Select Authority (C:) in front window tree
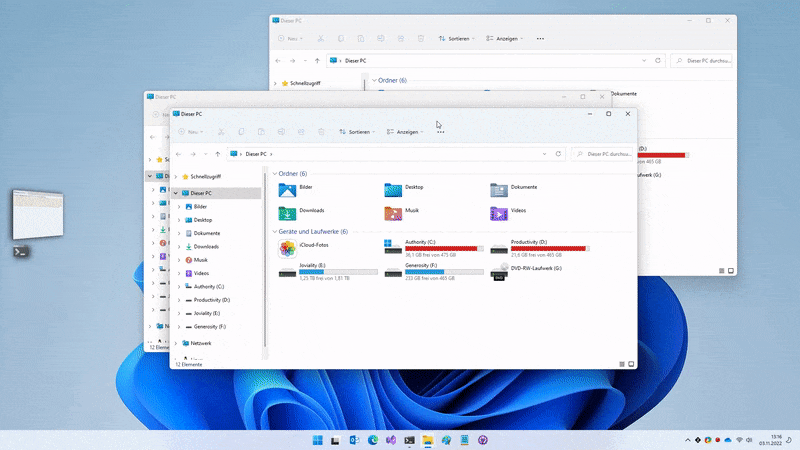 pos(209,287)
